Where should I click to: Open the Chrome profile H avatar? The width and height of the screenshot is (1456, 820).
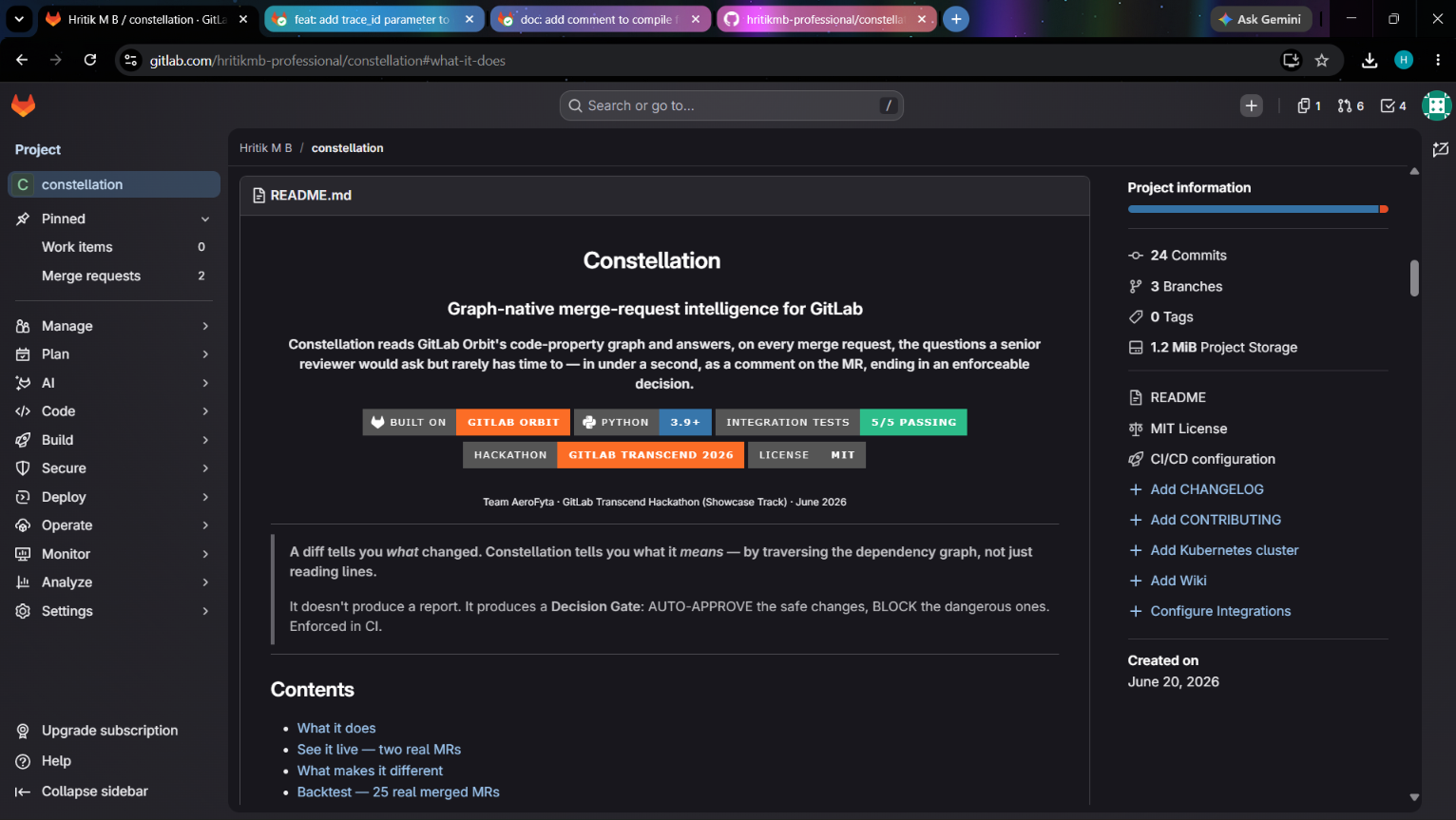coord(1404,60)
